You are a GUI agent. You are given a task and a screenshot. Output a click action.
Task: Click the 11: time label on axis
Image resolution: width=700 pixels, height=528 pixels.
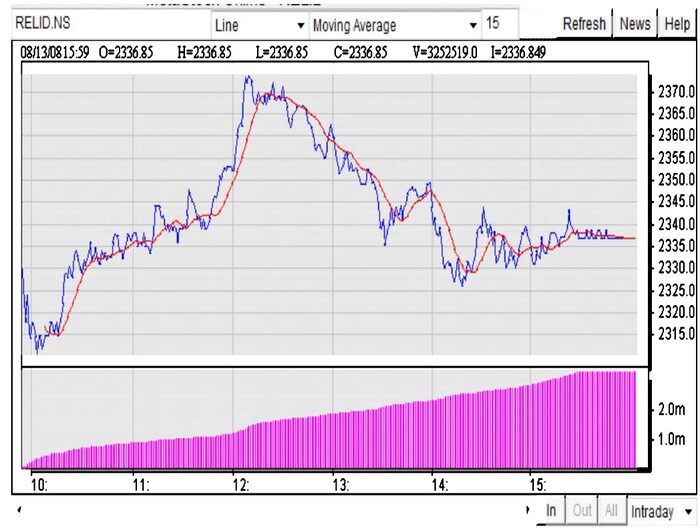[139, 485]
